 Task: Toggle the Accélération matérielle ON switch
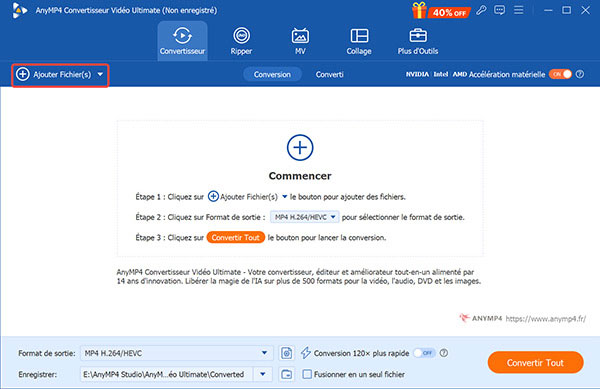coord(560,74)
